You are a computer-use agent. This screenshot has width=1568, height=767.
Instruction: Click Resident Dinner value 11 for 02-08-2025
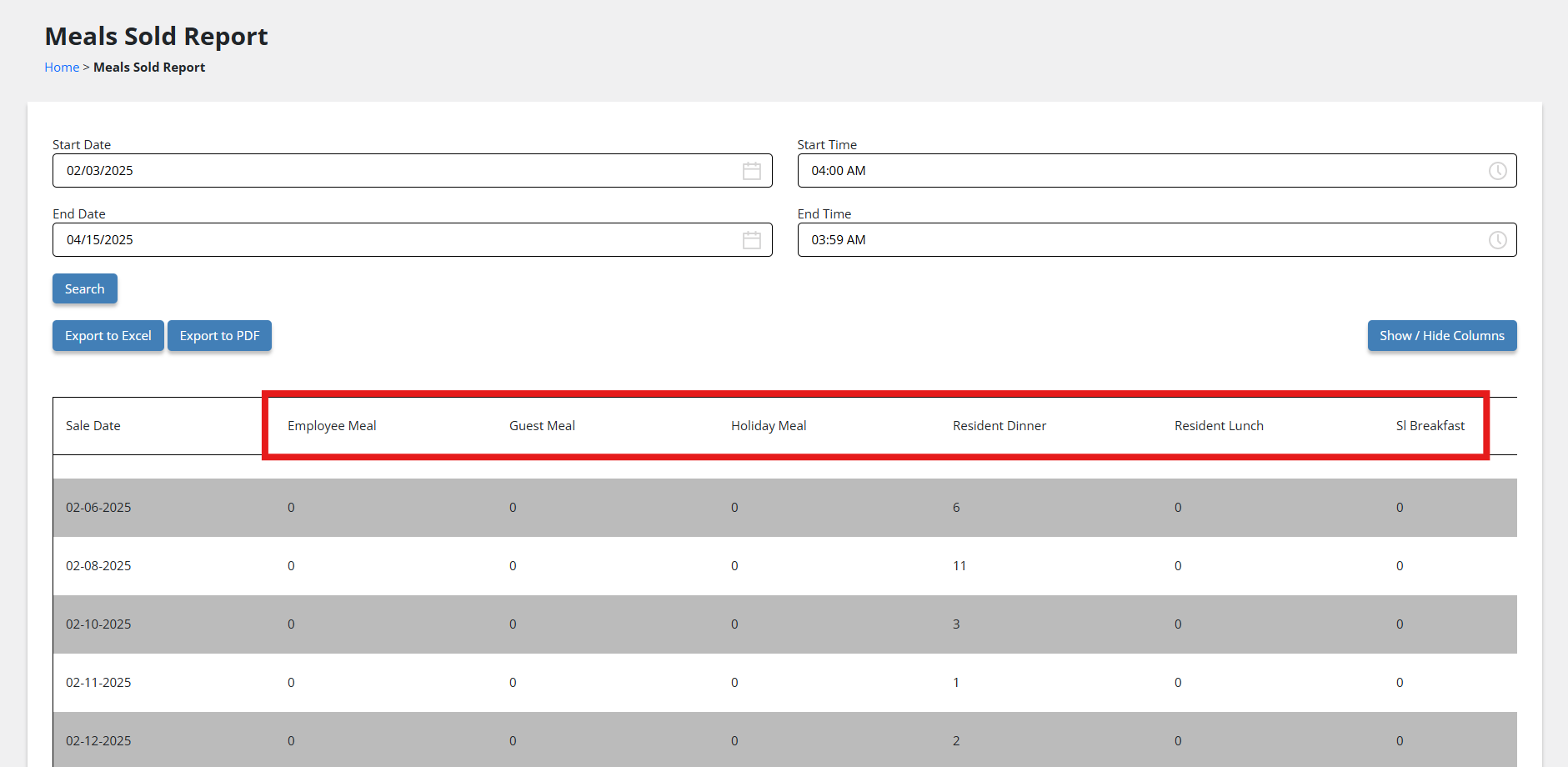pos(959,566)
